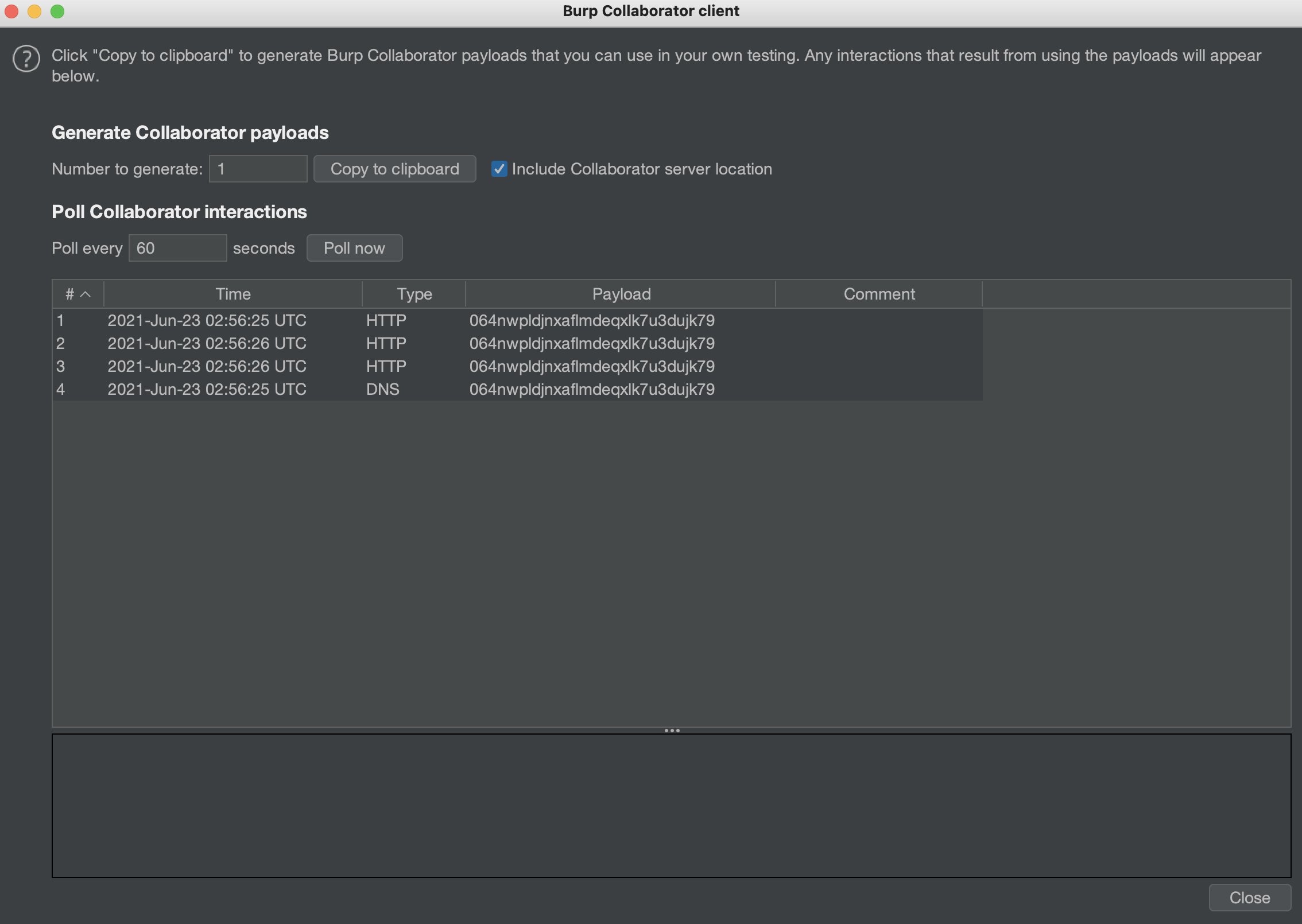1302x924 pixels.
Task: Select interaction row number 3
Action: 517,366
